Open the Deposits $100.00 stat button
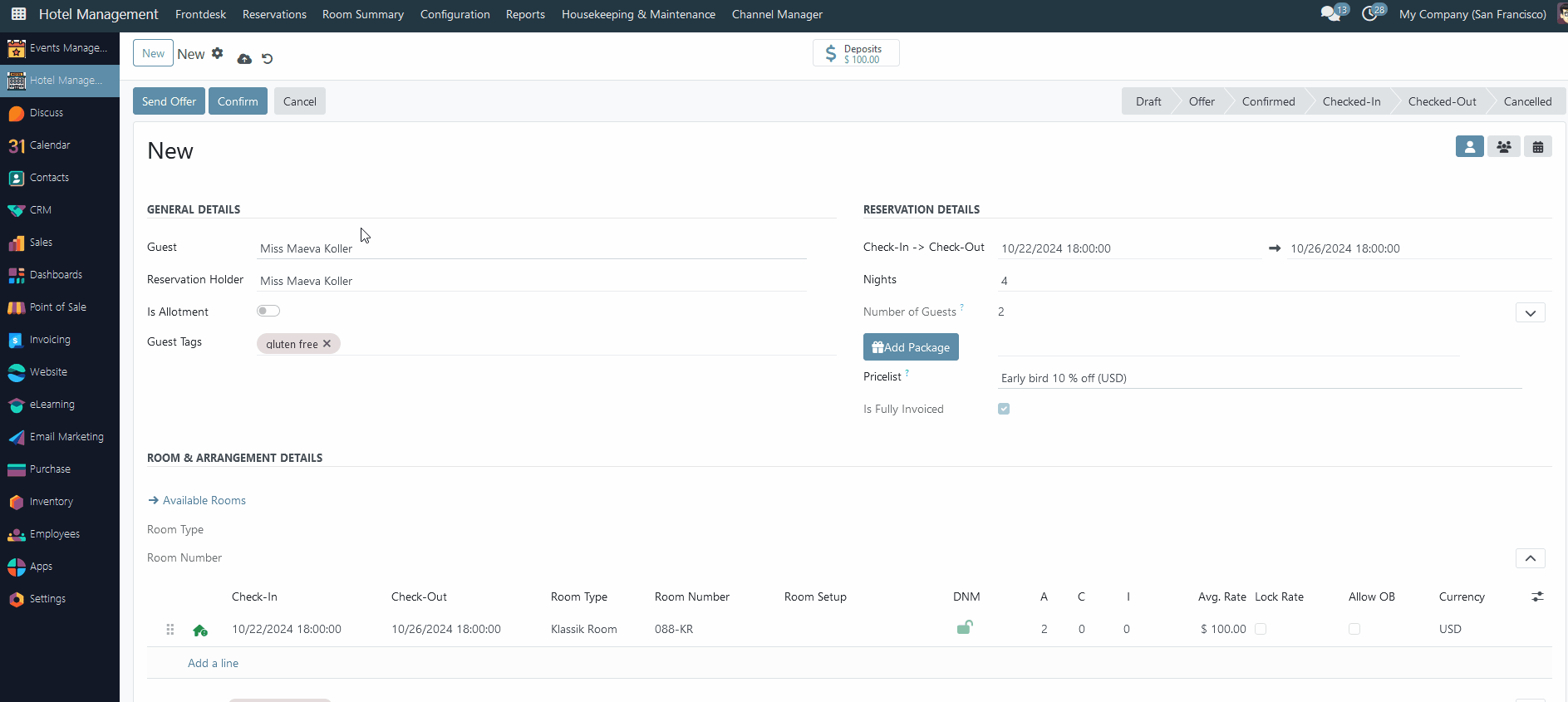 pyautogui.click(x=856, y=53)
